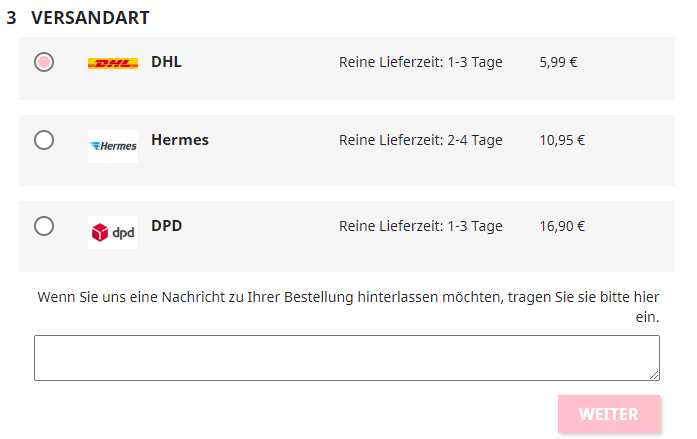The height and width of the screenshot is (439, 697).
Task: Click the DPD logo icon
Action: click(x=113, y=232)
